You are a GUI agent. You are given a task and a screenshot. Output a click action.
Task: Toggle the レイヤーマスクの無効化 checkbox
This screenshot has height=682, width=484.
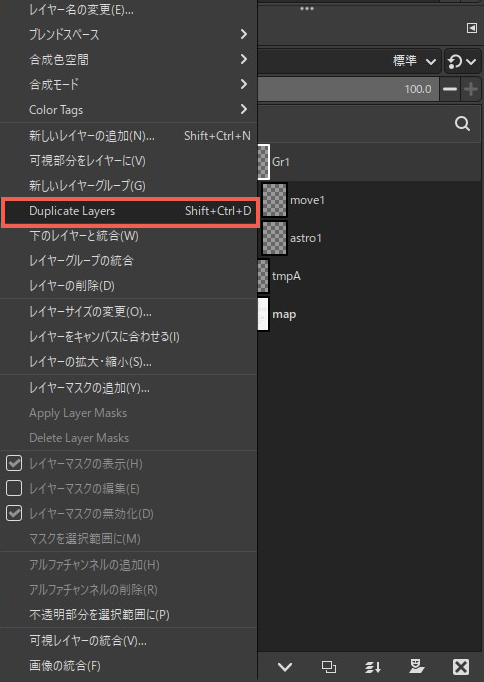pos(14,514)
